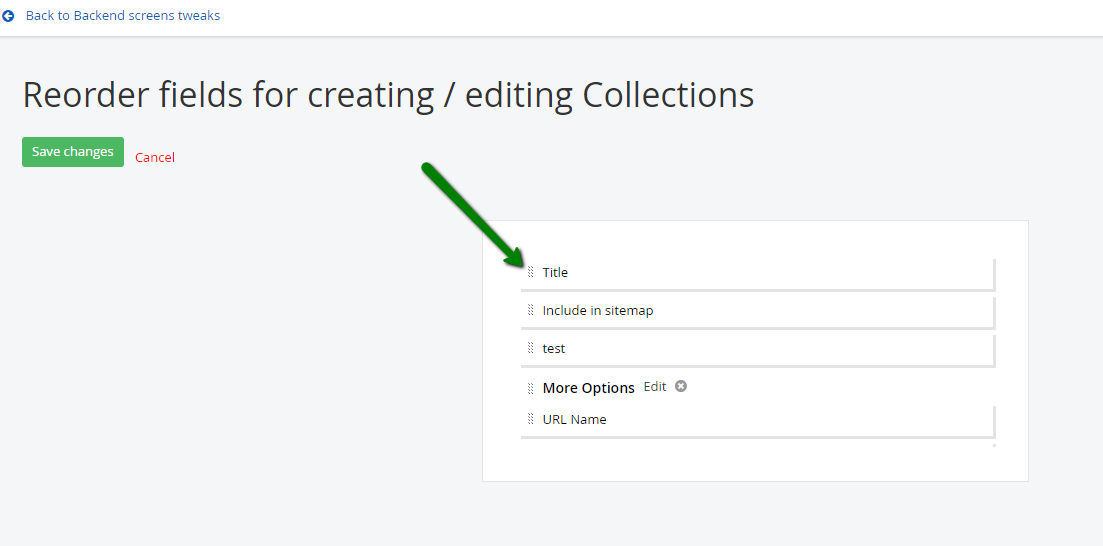
Task: Grab the drag handle for Include in sitemap
Action: pyautogui.click(x=531, y=310)
